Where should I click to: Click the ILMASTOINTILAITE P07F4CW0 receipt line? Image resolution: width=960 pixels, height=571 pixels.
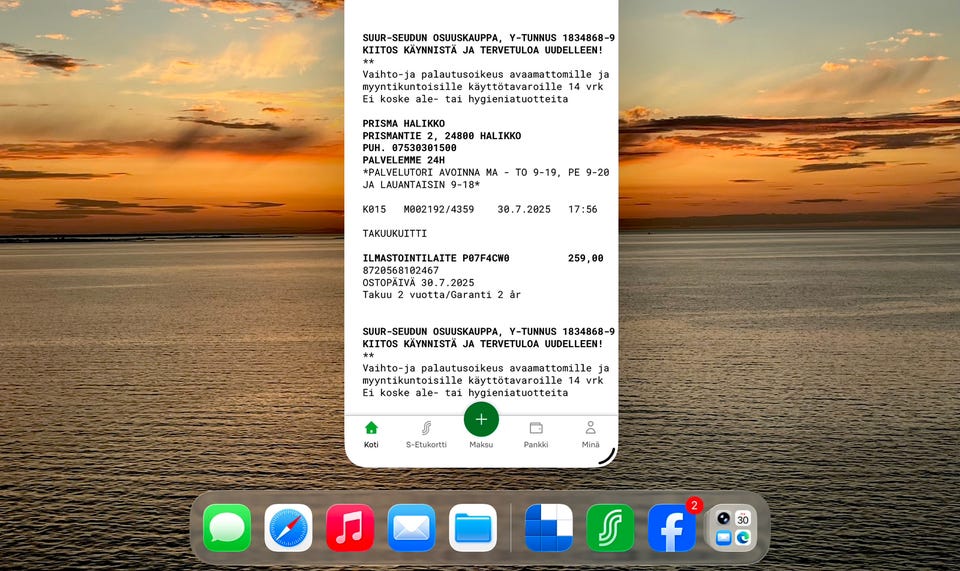pos(436,258)
